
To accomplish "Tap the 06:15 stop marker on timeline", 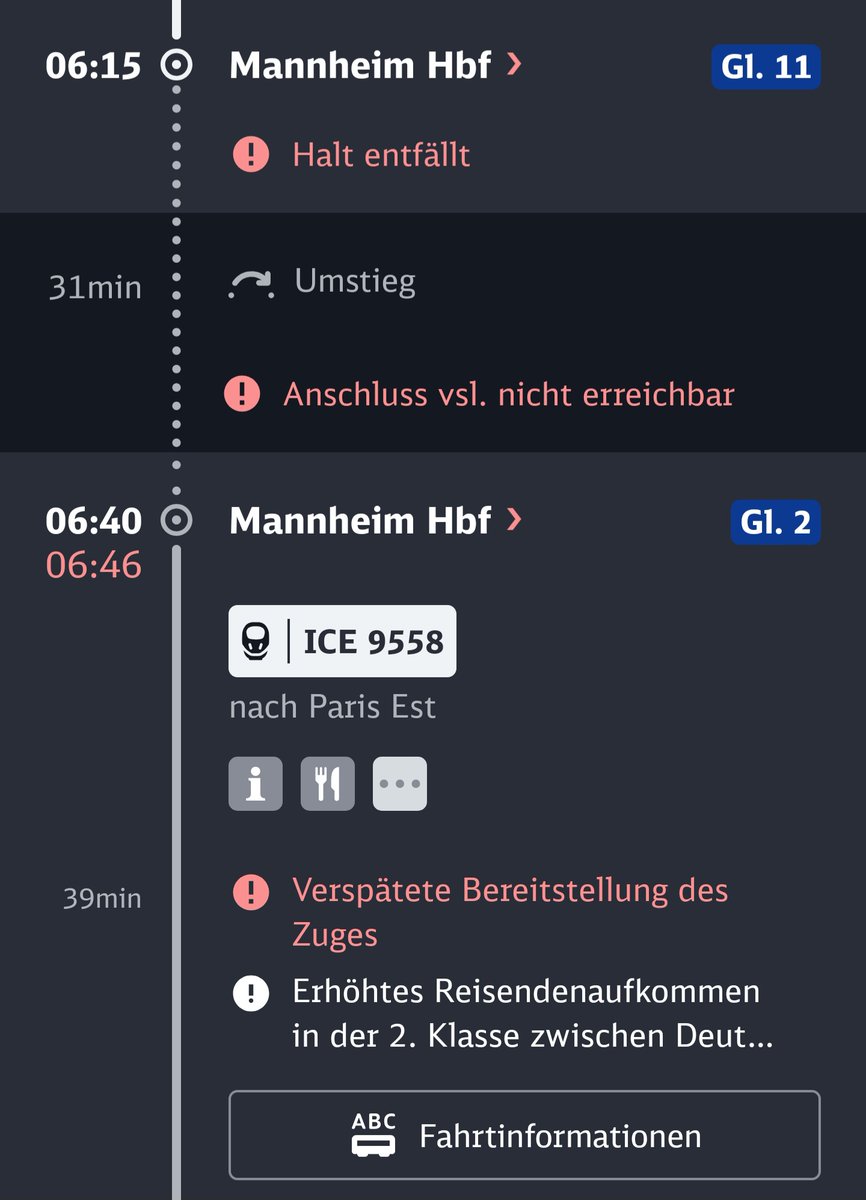I will click(177, 66).
